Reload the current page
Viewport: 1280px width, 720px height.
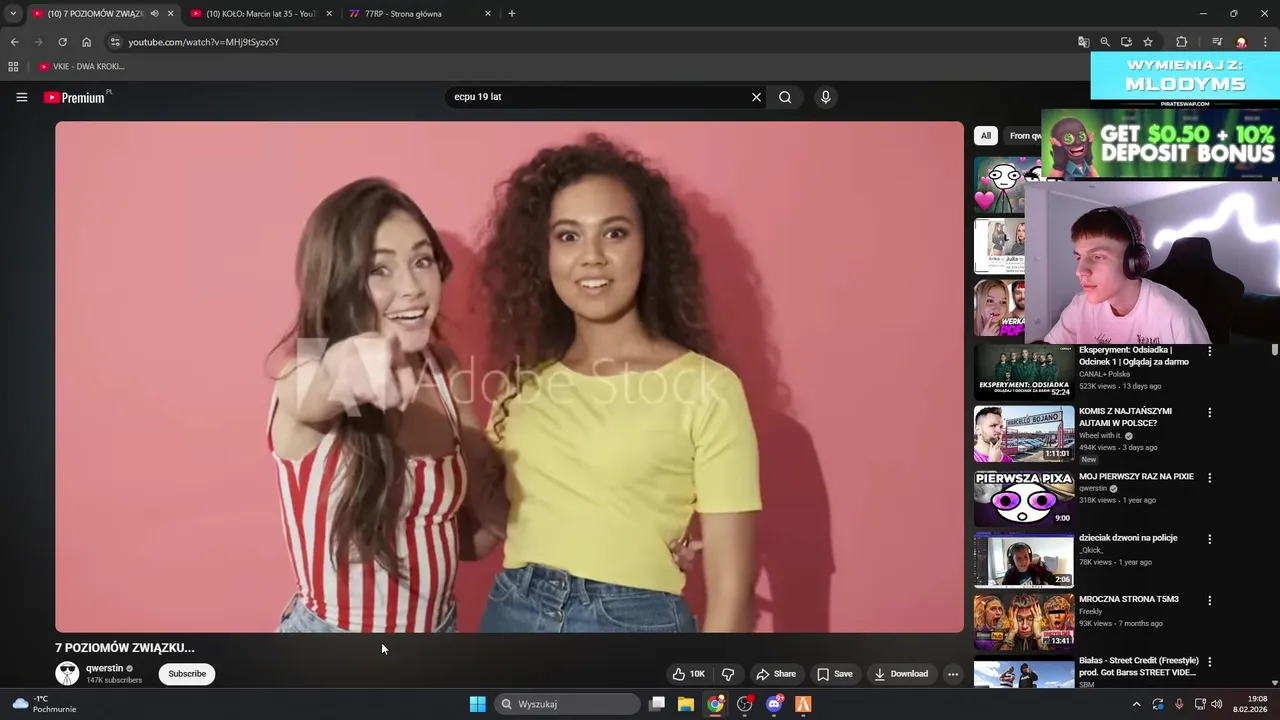click(x=62, y=42)
